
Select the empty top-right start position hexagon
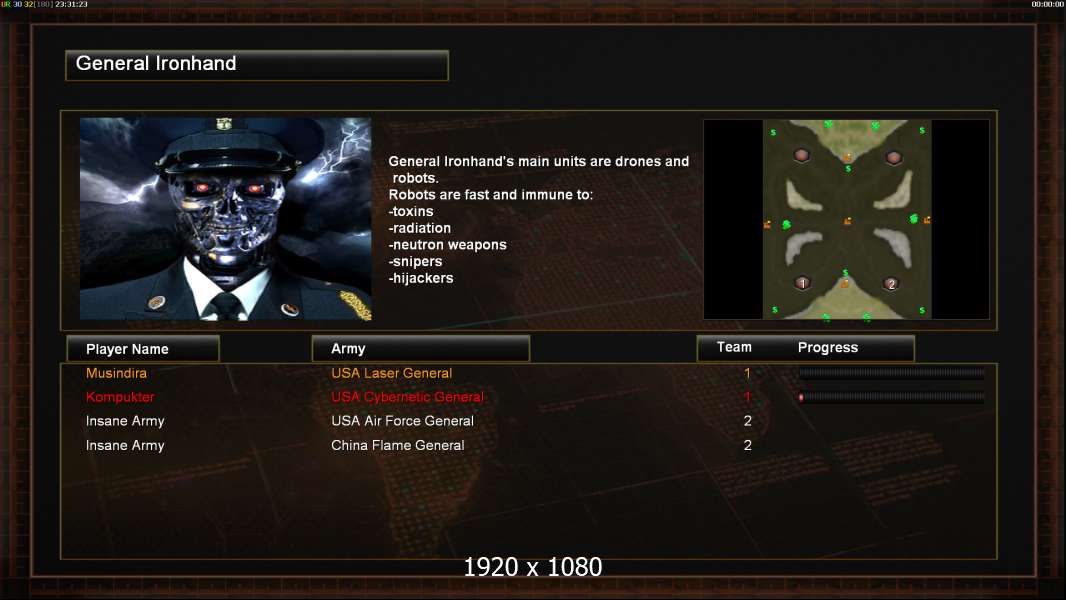[x=893, y=158]
